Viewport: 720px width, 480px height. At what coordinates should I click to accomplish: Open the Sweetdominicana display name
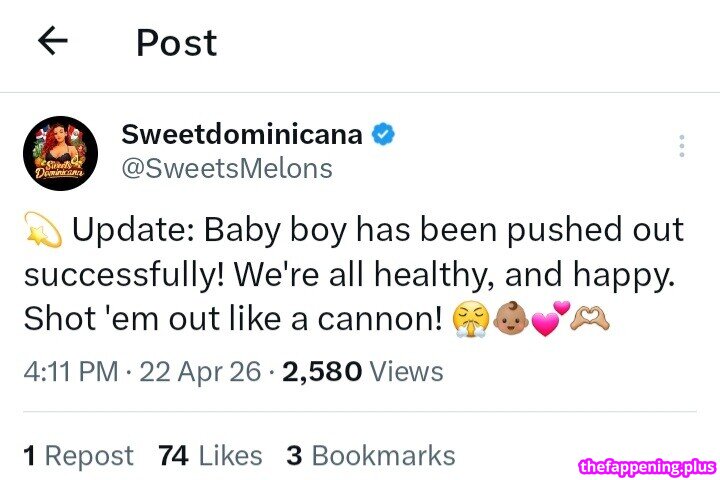coord(241,133)
